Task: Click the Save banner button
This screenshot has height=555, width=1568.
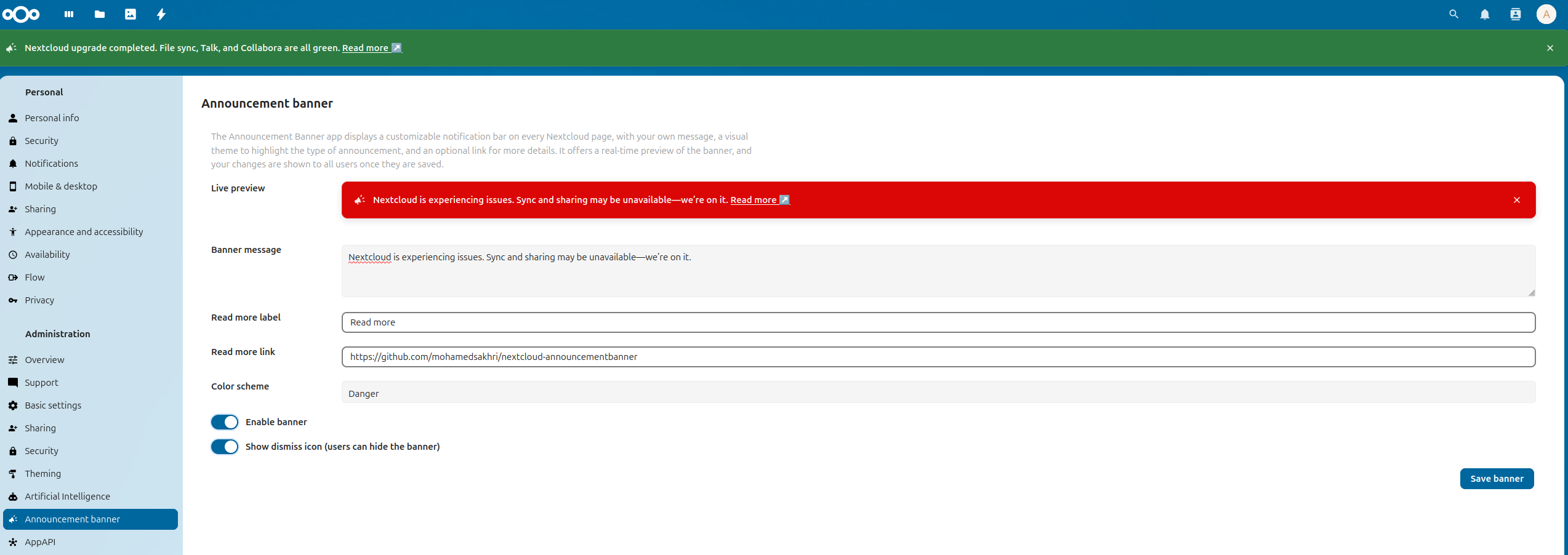Action: coord(1497,479)
